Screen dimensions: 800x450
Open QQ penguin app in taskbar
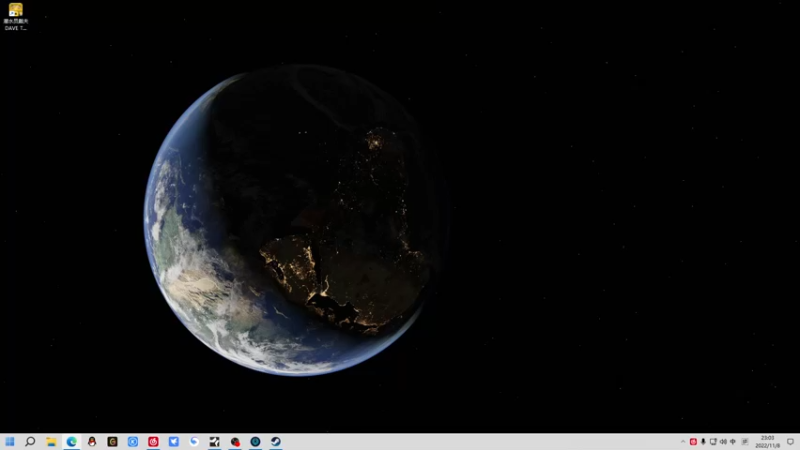92,441
